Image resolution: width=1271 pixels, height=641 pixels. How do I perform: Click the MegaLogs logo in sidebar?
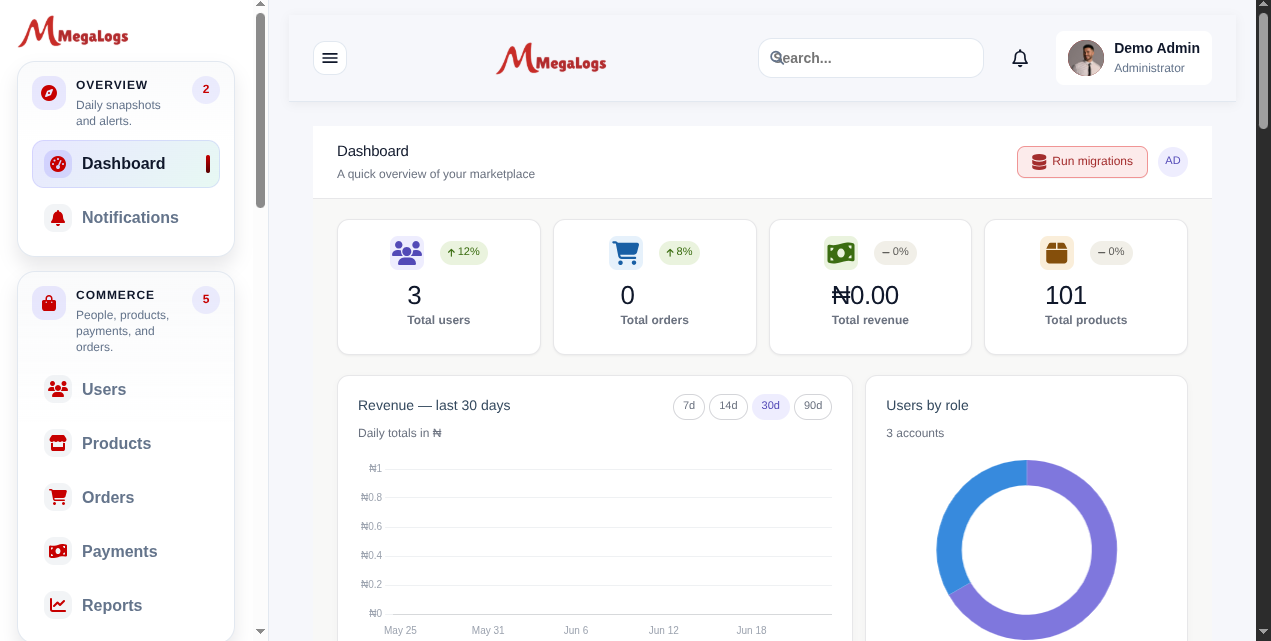click(73, 33)
